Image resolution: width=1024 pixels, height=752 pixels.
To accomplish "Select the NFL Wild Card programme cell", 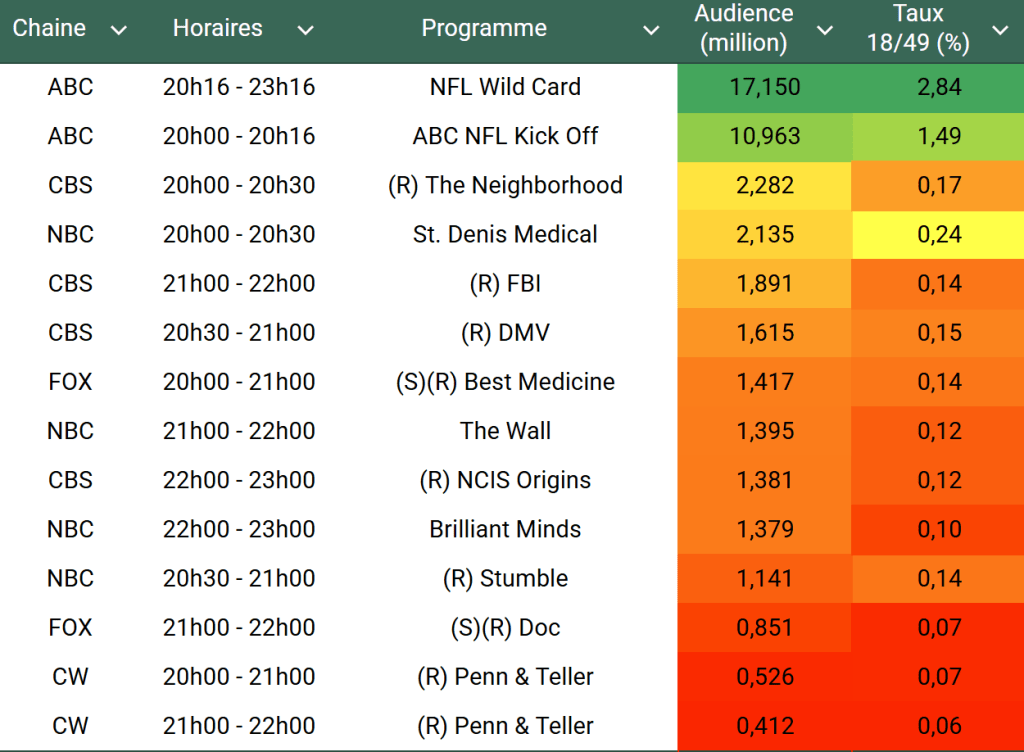I will point(505,87).
